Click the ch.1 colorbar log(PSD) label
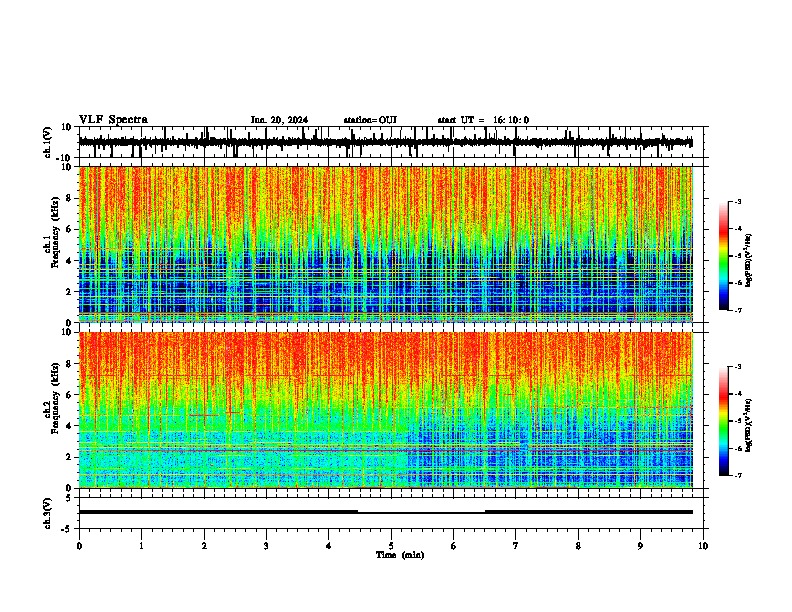Screen dimensions: 792x612 (749, 261)
